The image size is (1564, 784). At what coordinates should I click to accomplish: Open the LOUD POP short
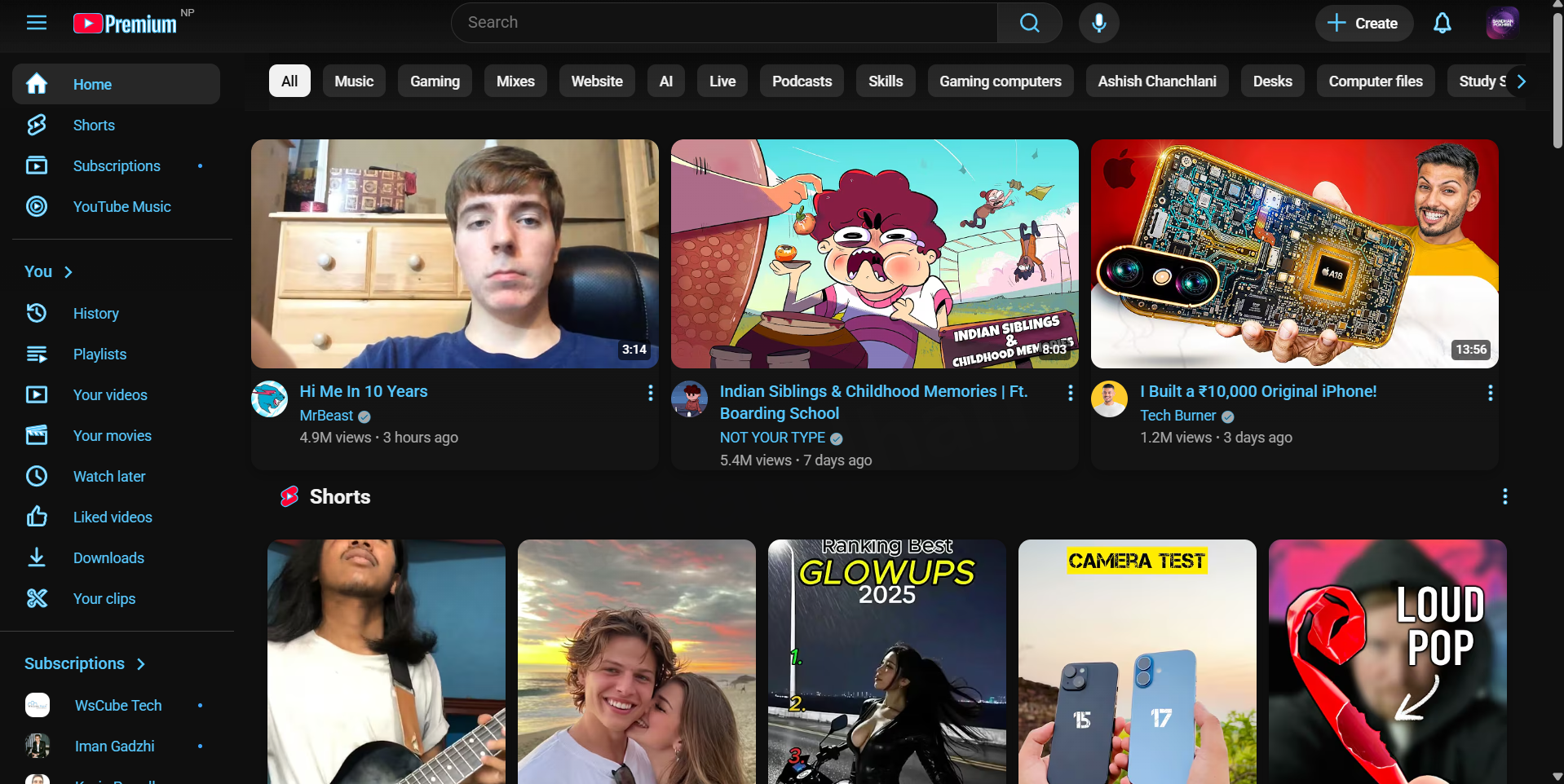(x=1388, y=662)
